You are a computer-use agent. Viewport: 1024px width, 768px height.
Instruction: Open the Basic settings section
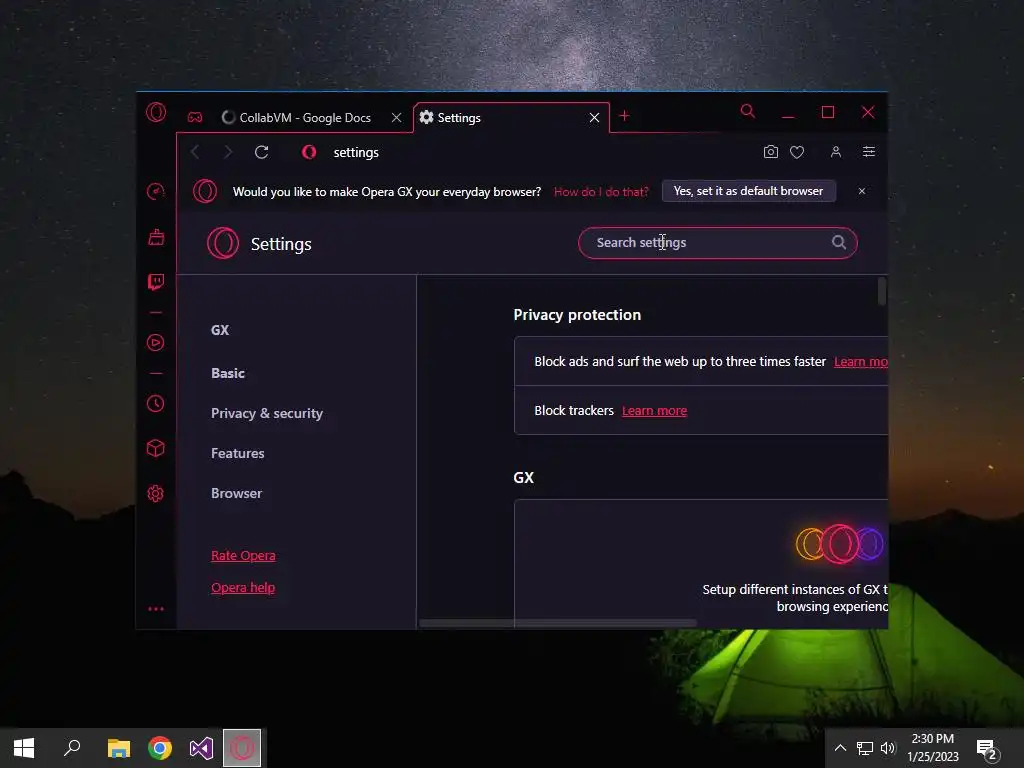pyautogui.click(x=228, y=373)
